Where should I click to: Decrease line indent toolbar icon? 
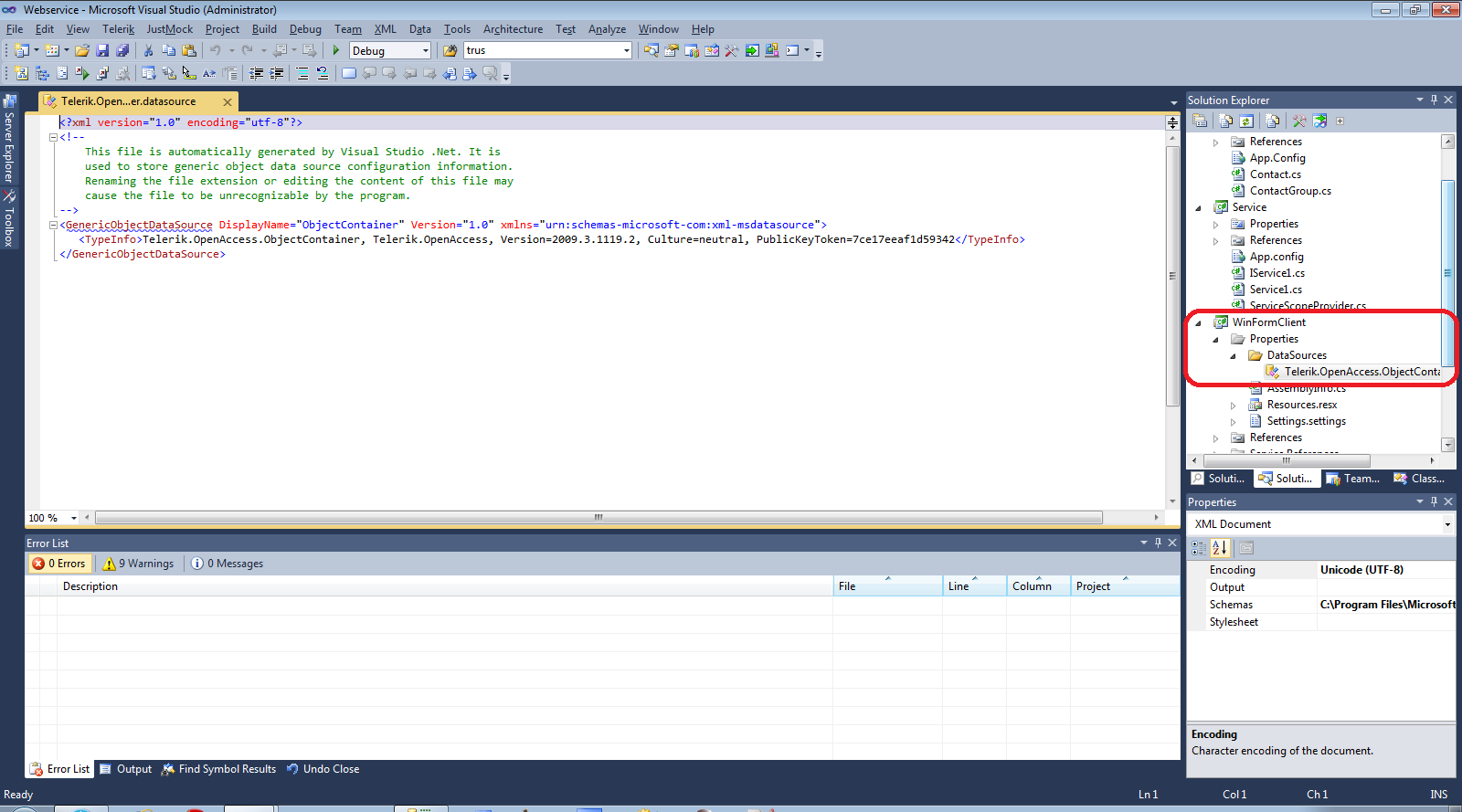pyautogui.click(x=257, y=73)
